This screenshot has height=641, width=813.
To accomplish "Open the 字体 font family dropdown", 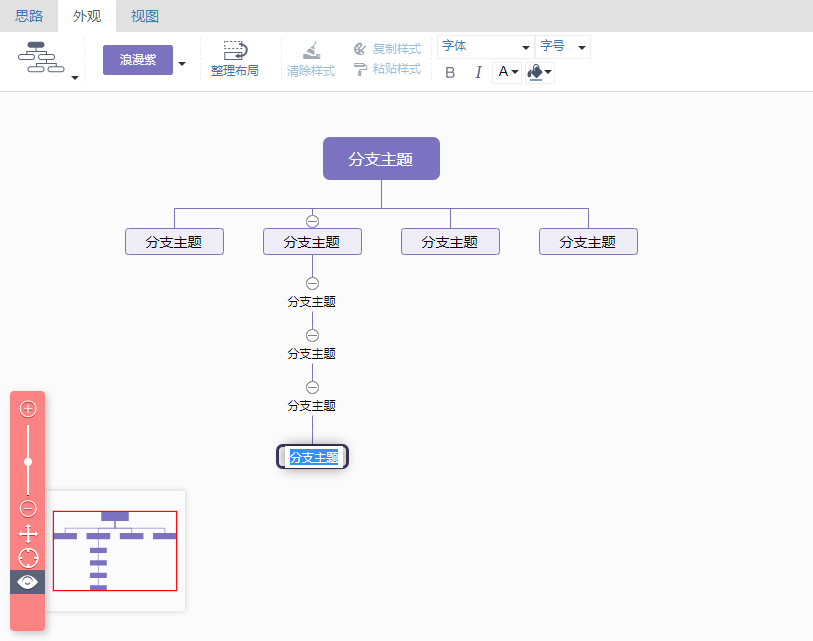I will [485, 47].
